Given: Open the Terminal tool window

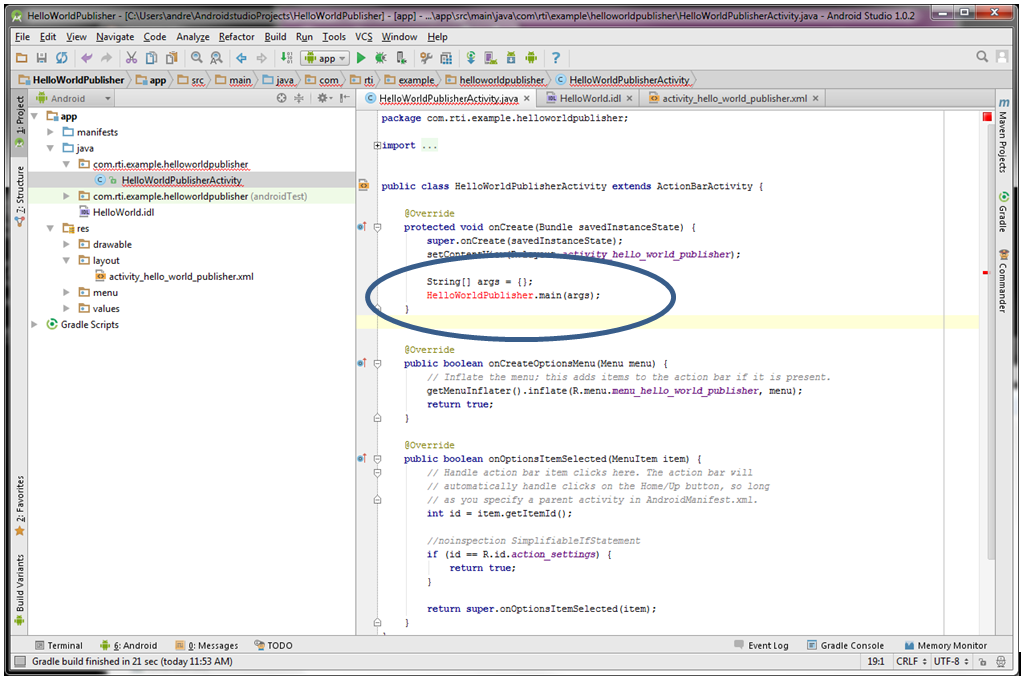Looking at the screenshot, I should pyautogui.click(x=59, y=646).
